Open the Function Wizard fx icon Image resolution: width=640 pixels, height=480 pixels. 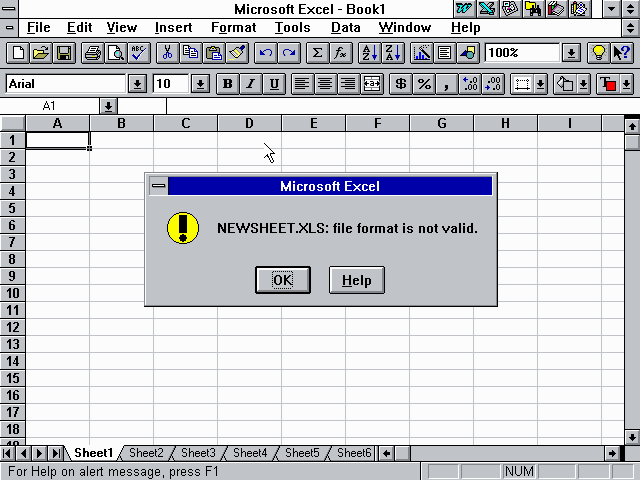coord(340,53)
